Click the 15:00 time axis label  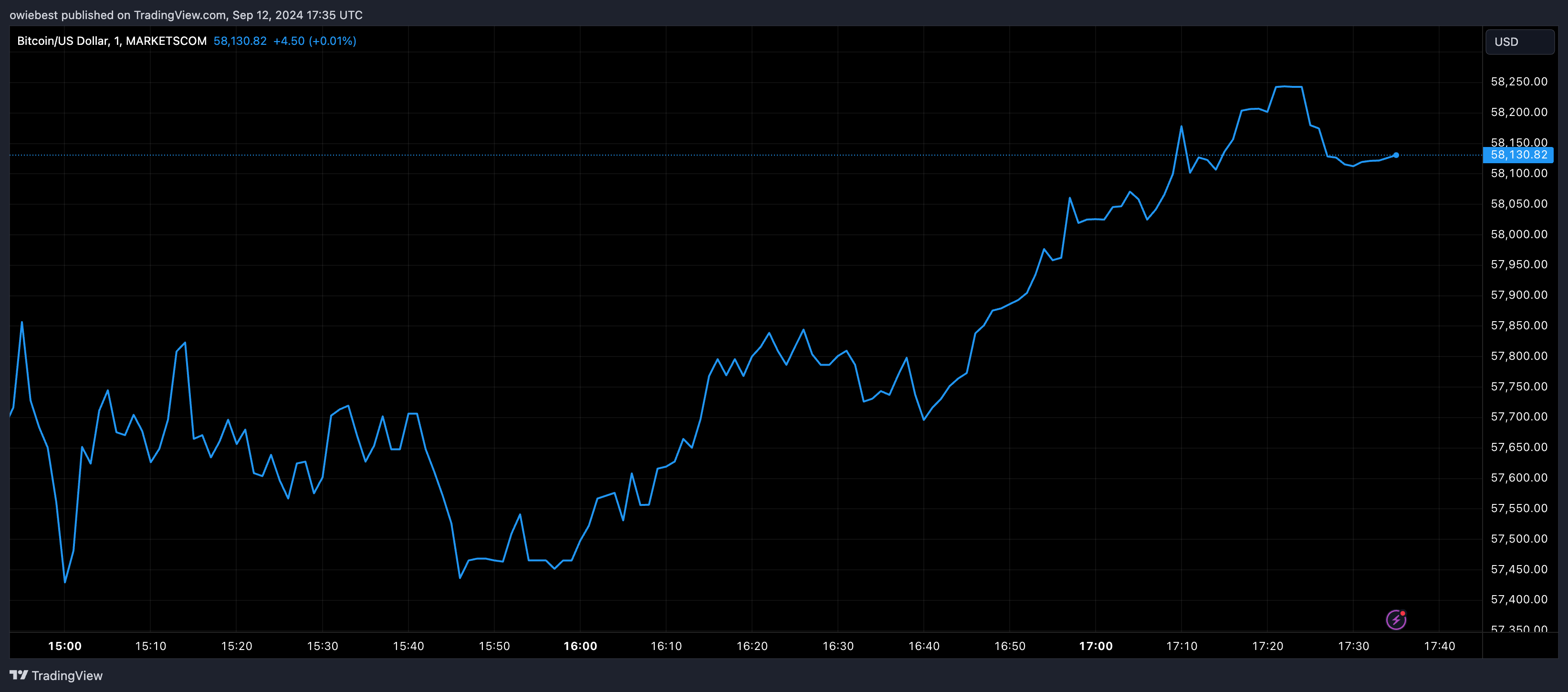pos(64,646)
